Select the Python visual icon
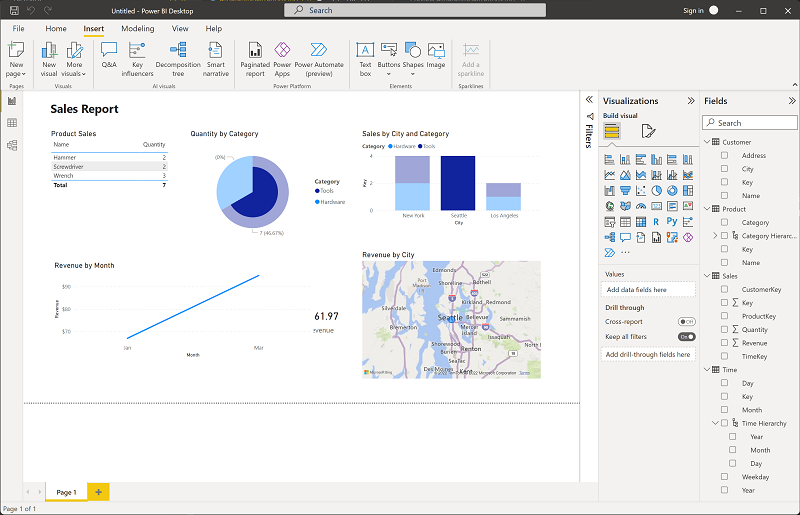 [x=672, y=222]
